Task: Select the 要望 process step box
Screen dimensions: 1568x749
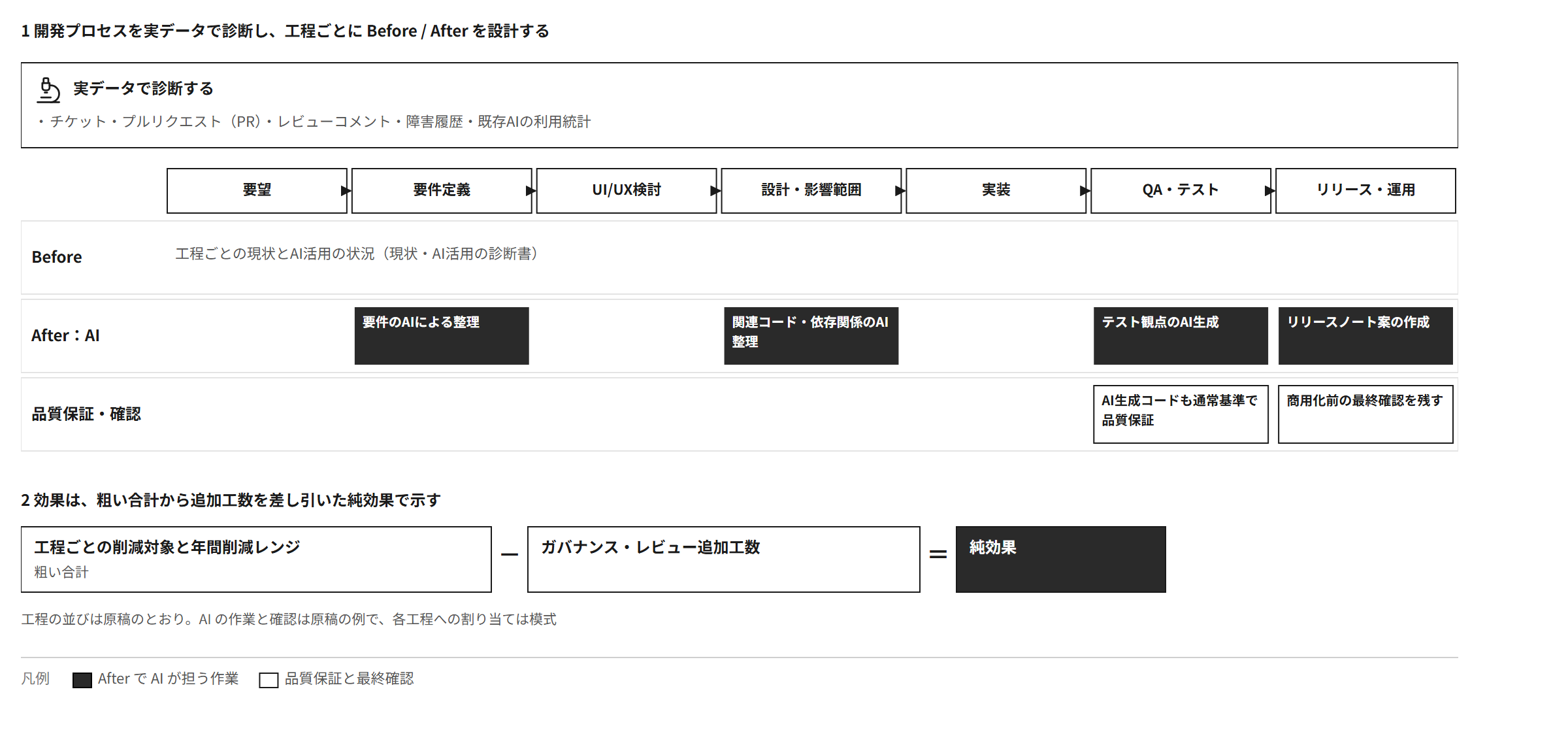Action: 257,191
